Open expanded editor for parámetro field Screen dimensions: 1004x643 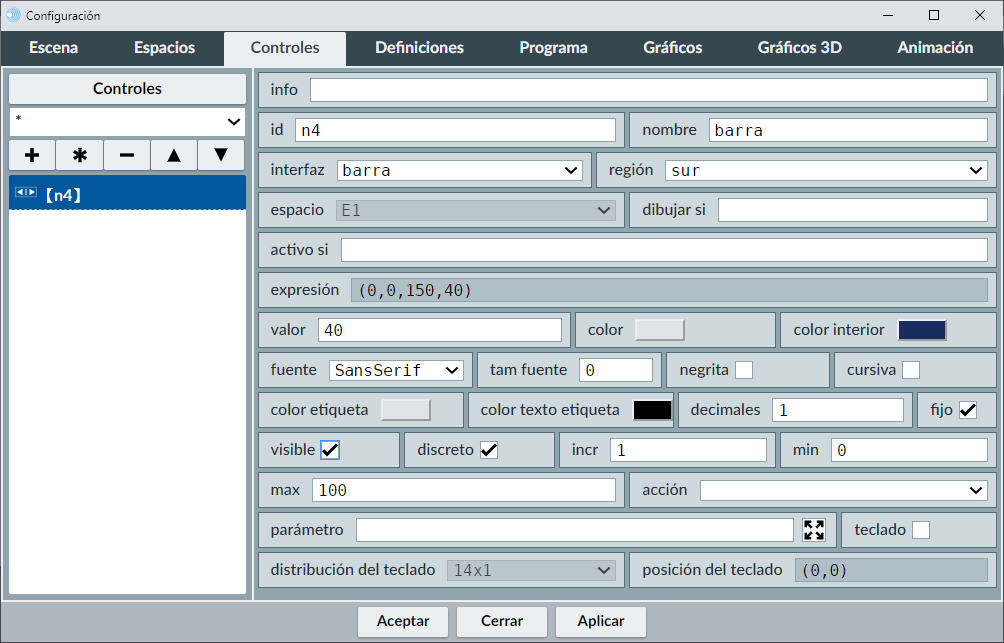(x=814, y=530)
